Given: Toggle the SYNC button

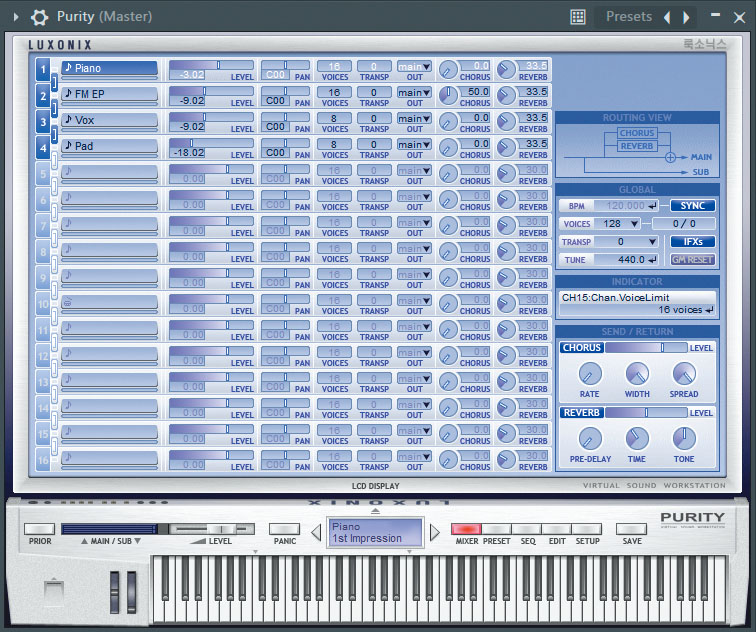Looking at the screenshot, I should pyautogui.click(x=692, y=206).
